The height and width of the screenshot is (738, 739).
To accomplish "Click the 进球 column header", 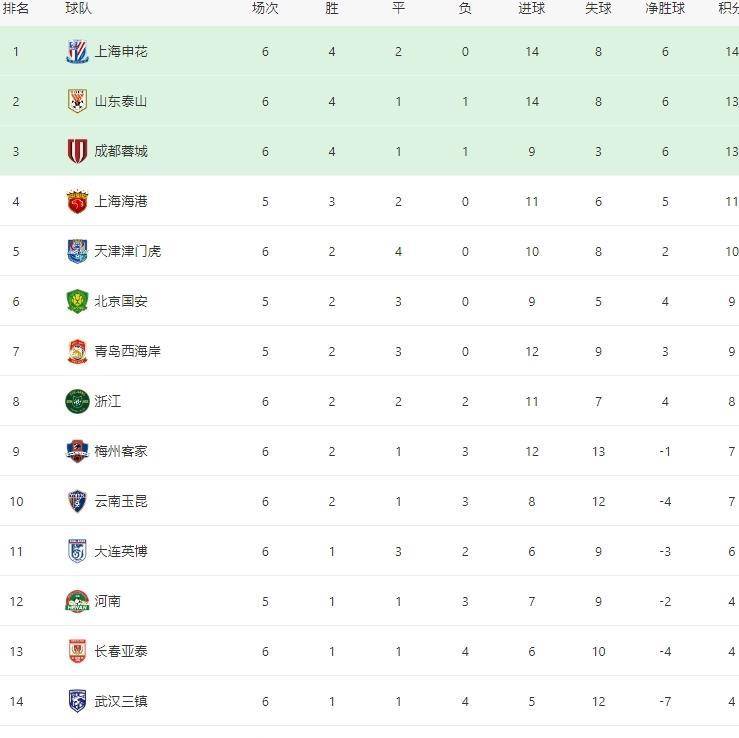I will 532,8.
